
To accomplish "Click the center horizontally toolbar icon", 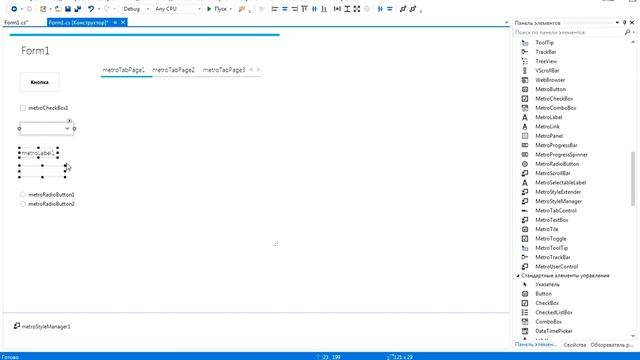I will (380, 9).
